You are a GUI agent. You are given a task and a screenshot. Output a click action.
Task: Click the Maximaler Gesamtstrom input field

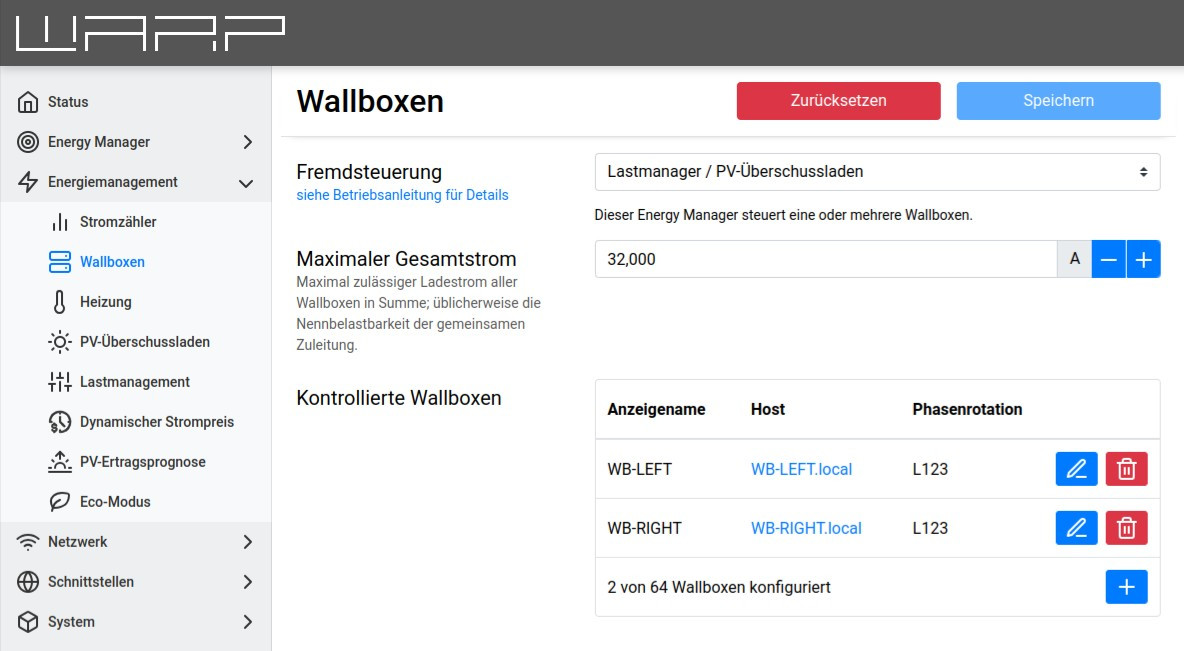tap(825, 260)
